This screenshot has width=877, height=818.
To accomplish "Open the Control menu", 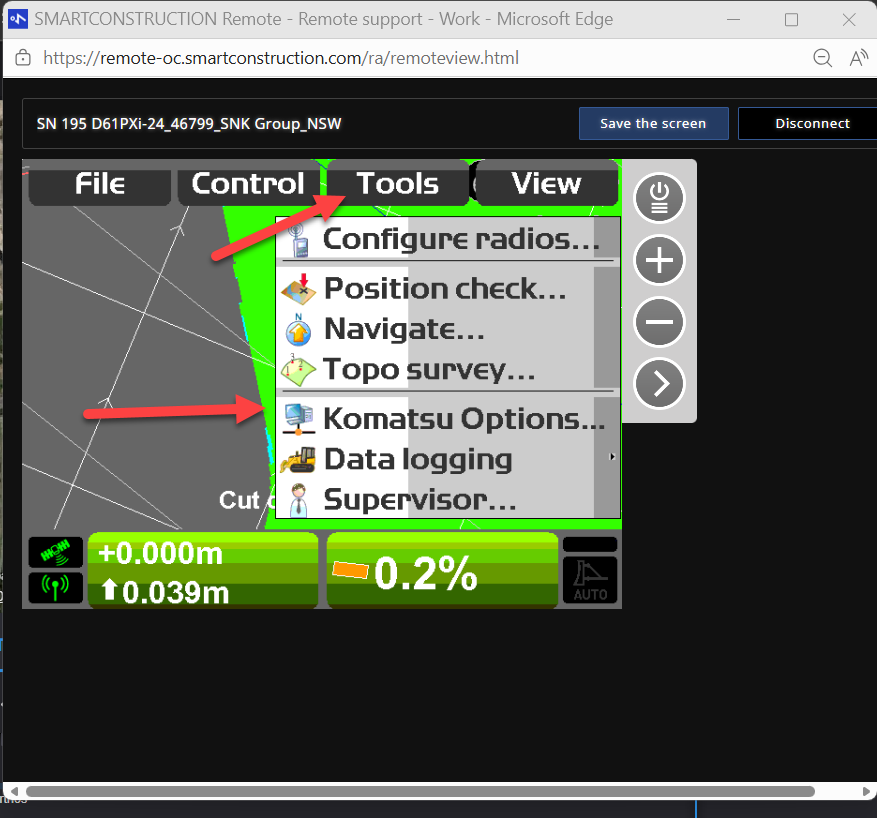I will pos(248,184).
